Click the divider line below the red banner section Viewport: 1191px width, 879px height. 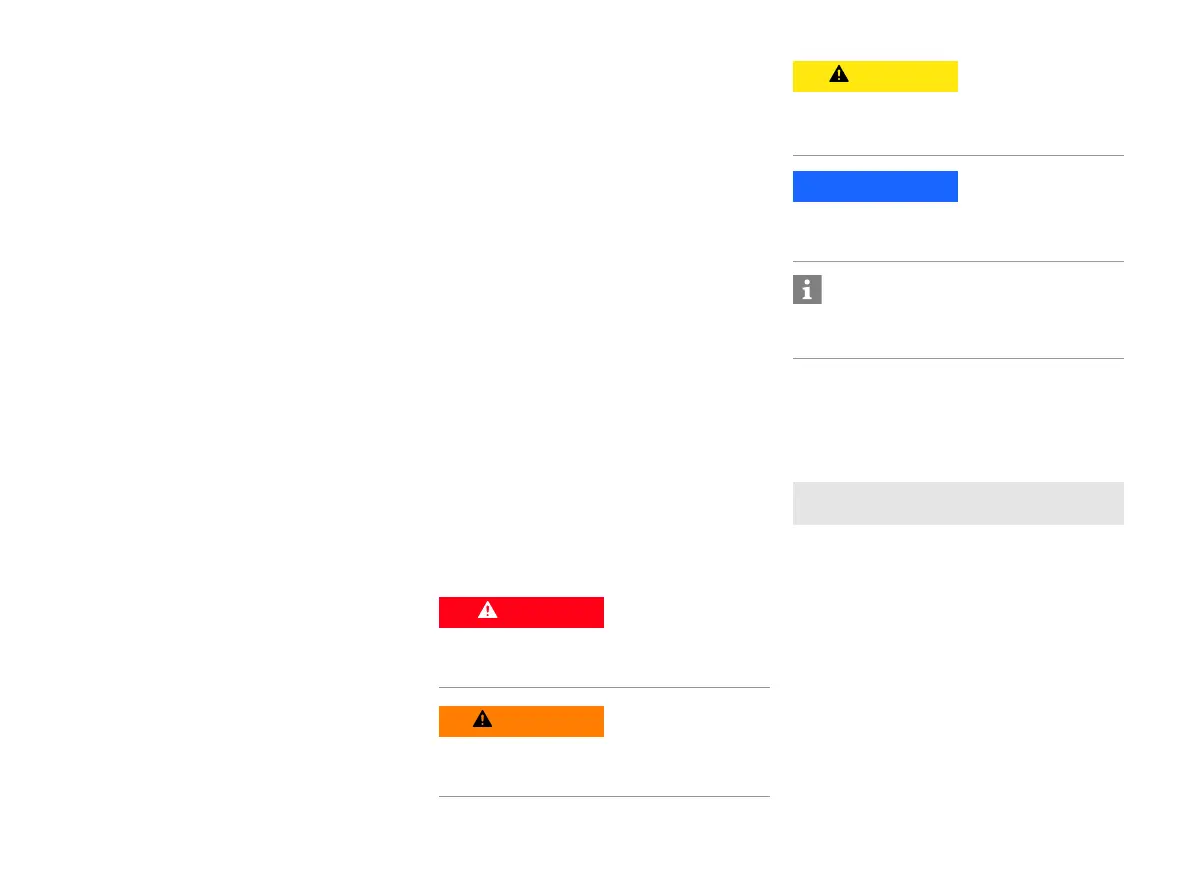604,687
